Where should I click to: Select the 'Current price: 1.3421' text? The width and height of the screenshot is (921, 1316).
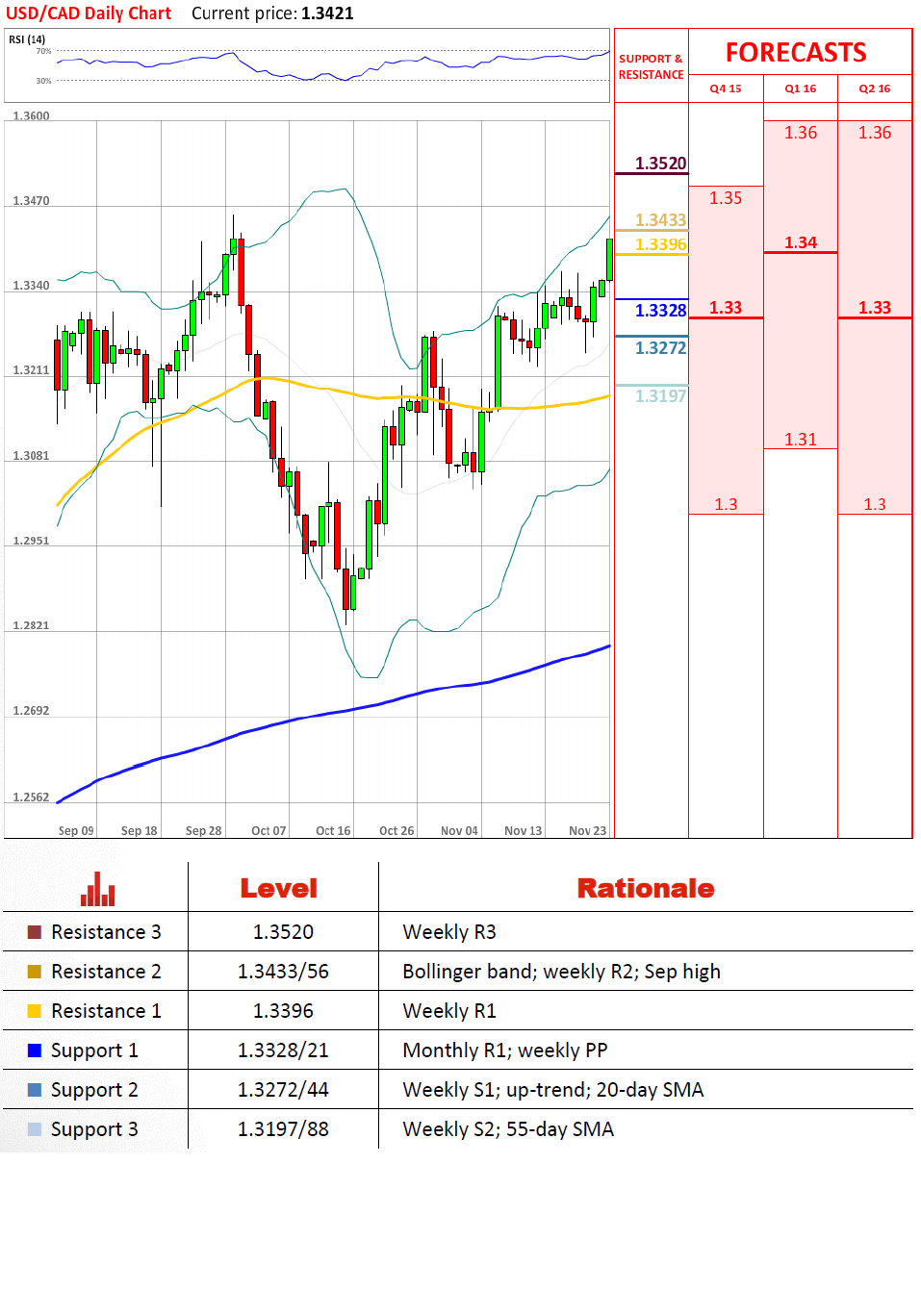[x=272, y=13]
